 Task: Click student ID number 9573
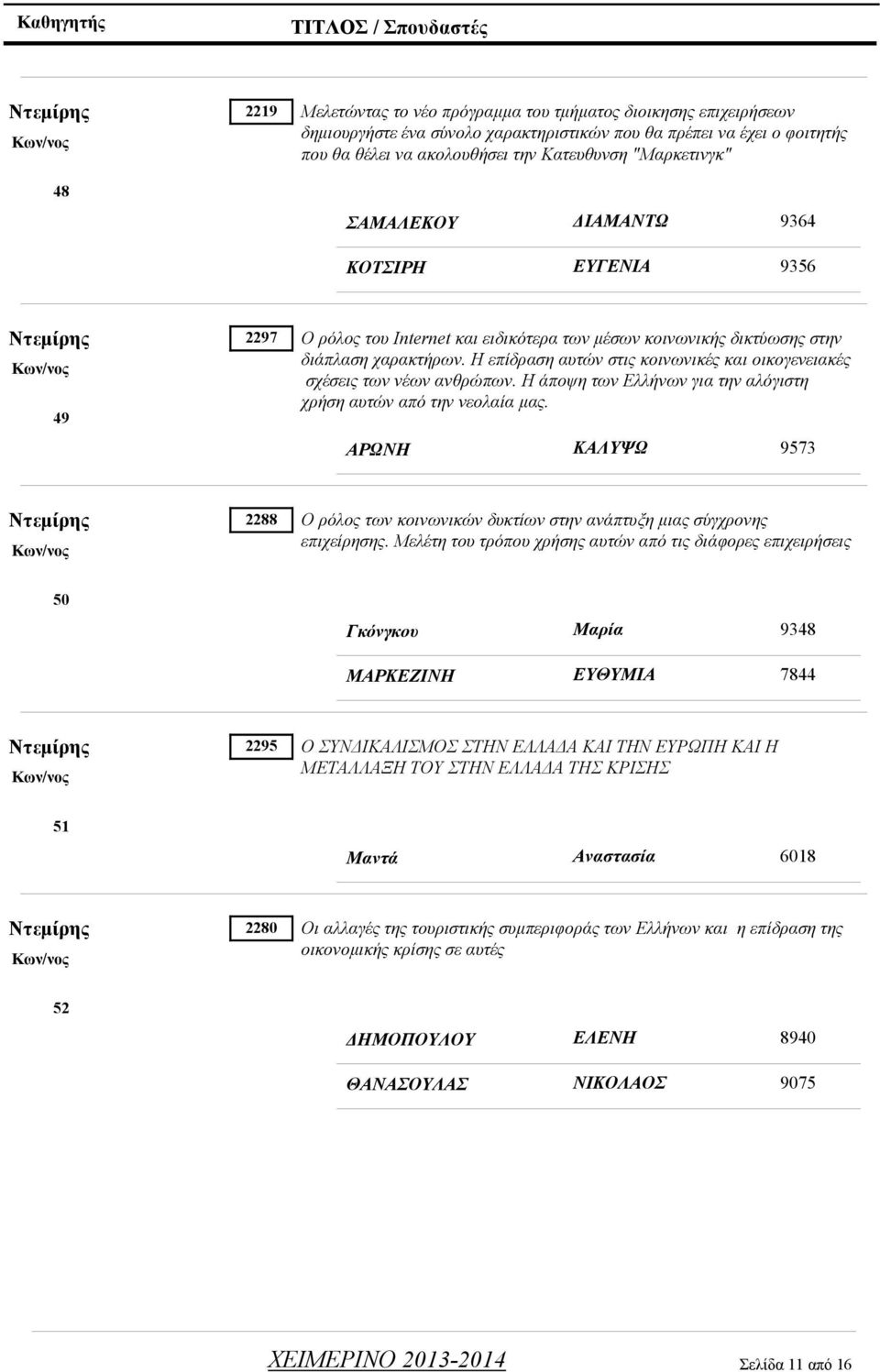coord(797,448)
